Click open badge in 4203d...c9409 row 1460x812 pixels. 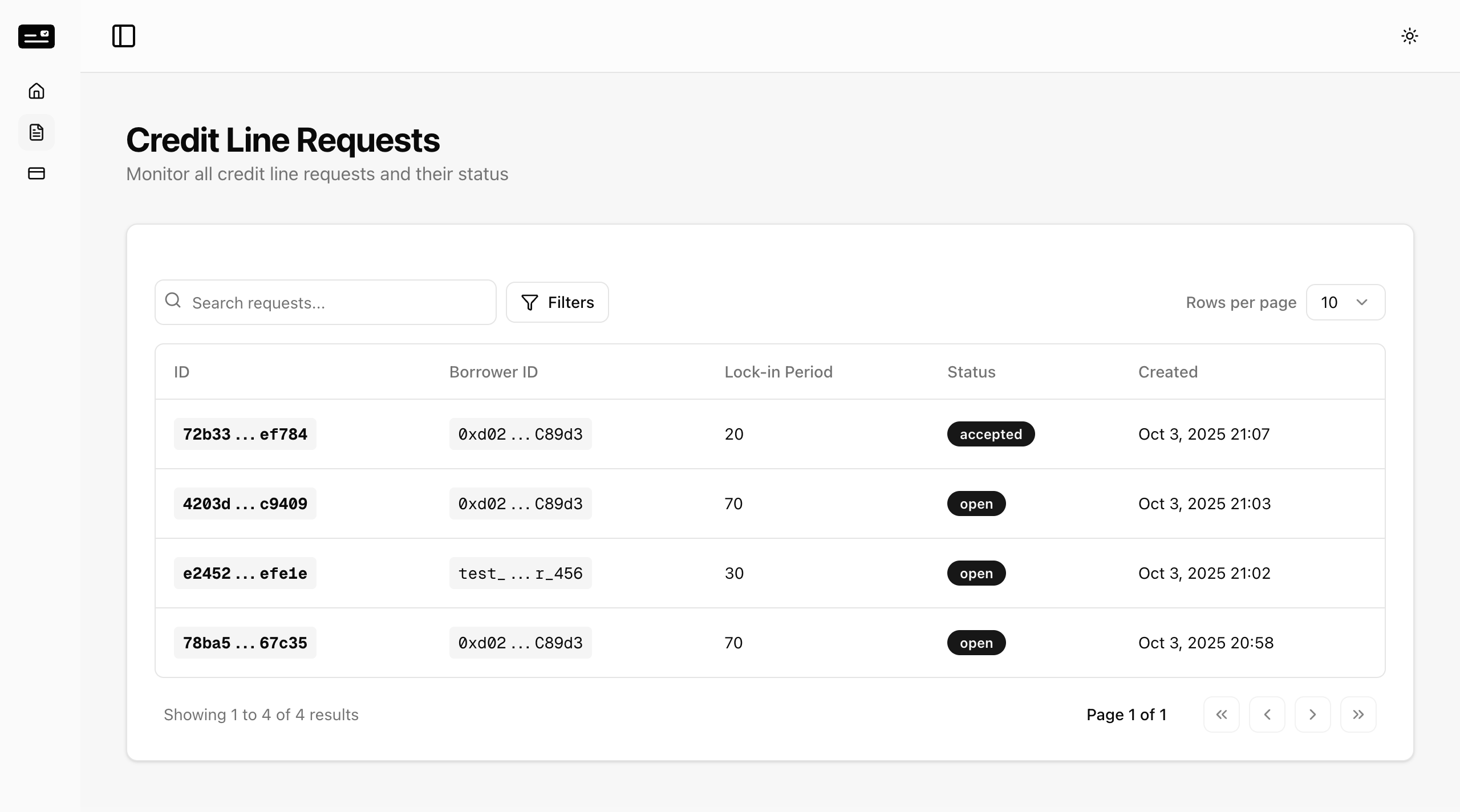click(x=976, y=504)
